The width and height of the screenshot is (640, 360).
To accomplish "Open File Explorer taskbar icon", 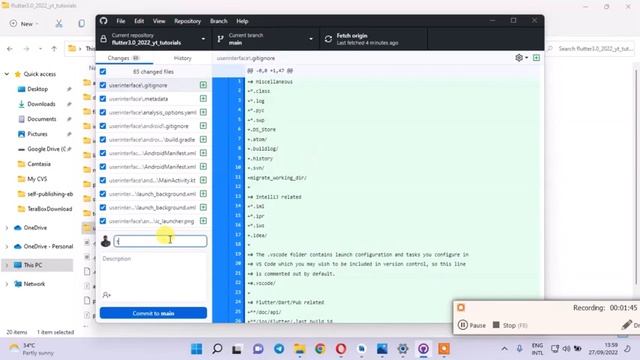I will (x=300, y=349).
